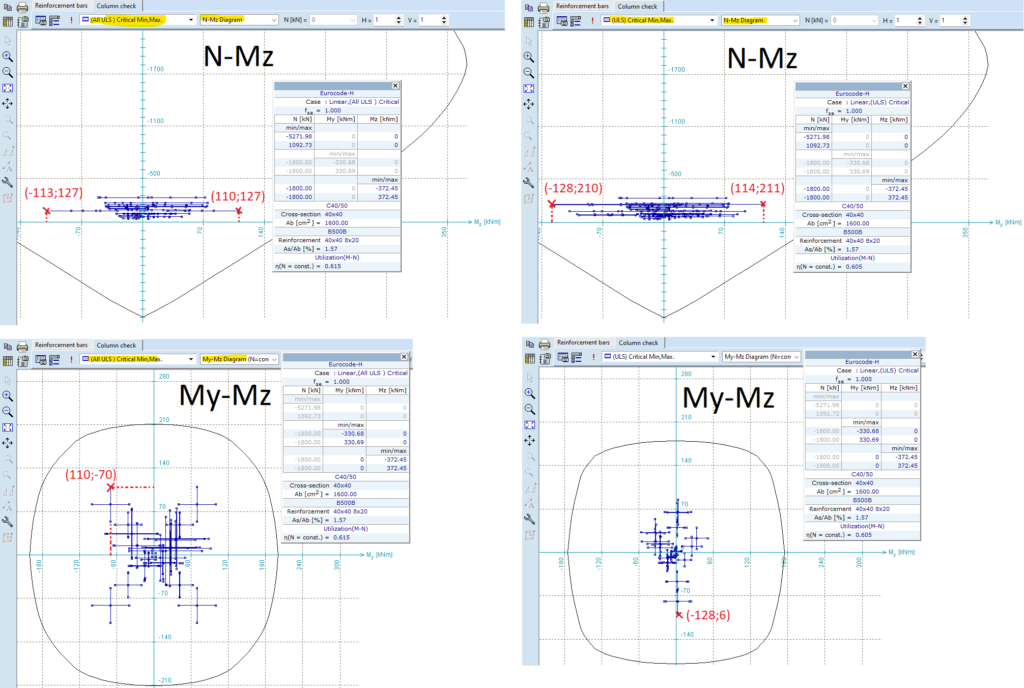Switch to Reinforcement bars tab in All ULS My-Mz panel
This screenshot has width=1024, height=688.
61,345
